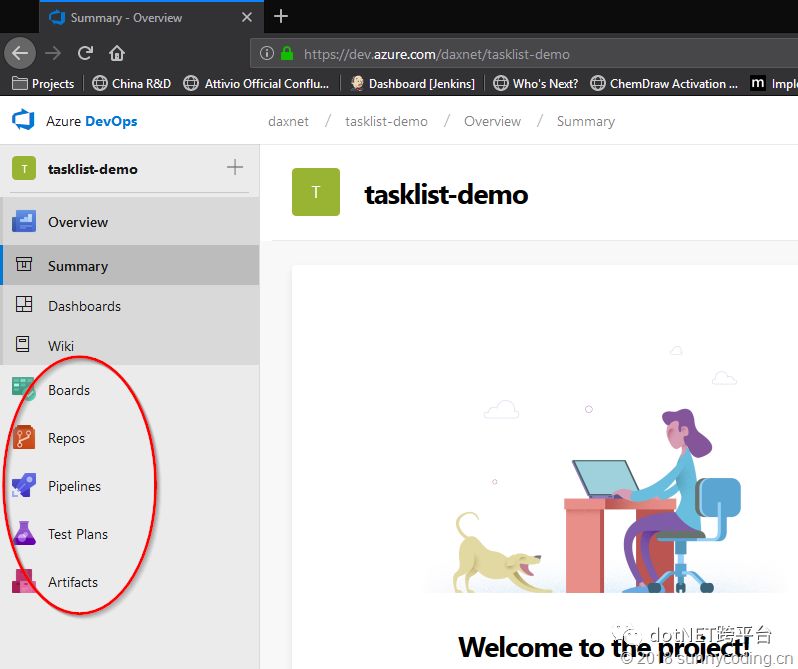This screenshot has width=798, height=669.
Task: Click the Dashboards grid icon
Action: (24, 304)
